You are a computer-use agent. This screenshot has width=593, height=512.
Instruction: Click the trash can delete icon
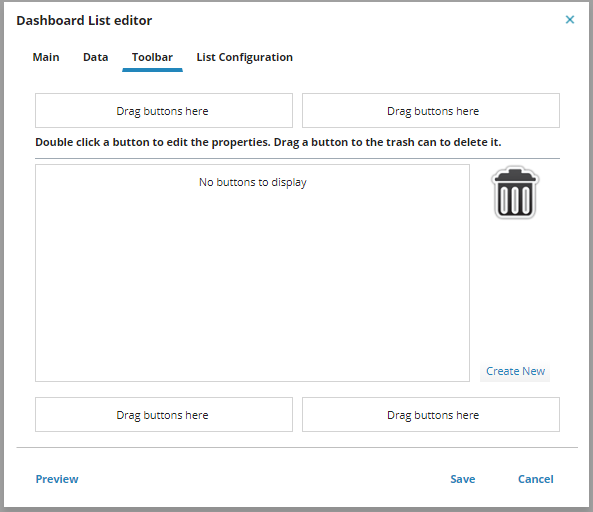tap(515, 192)
